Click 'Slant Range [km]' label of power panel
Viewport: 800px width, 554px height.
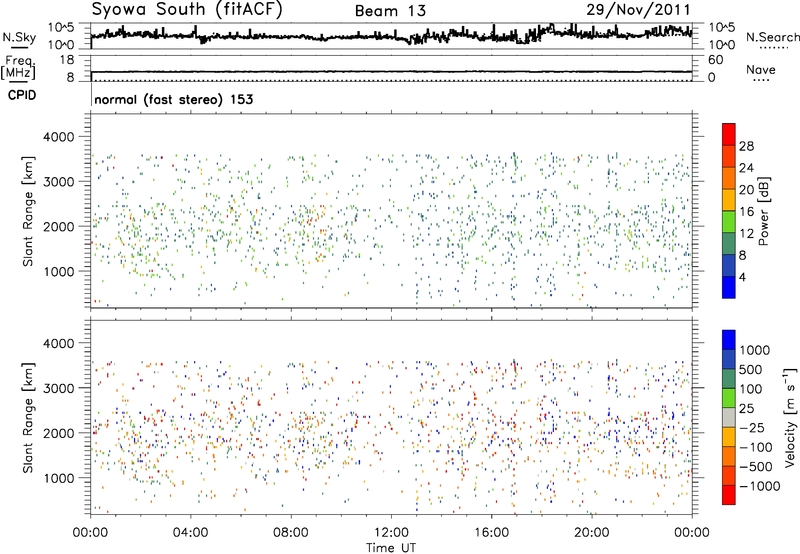pyautogui.click(x=28, y=211)
